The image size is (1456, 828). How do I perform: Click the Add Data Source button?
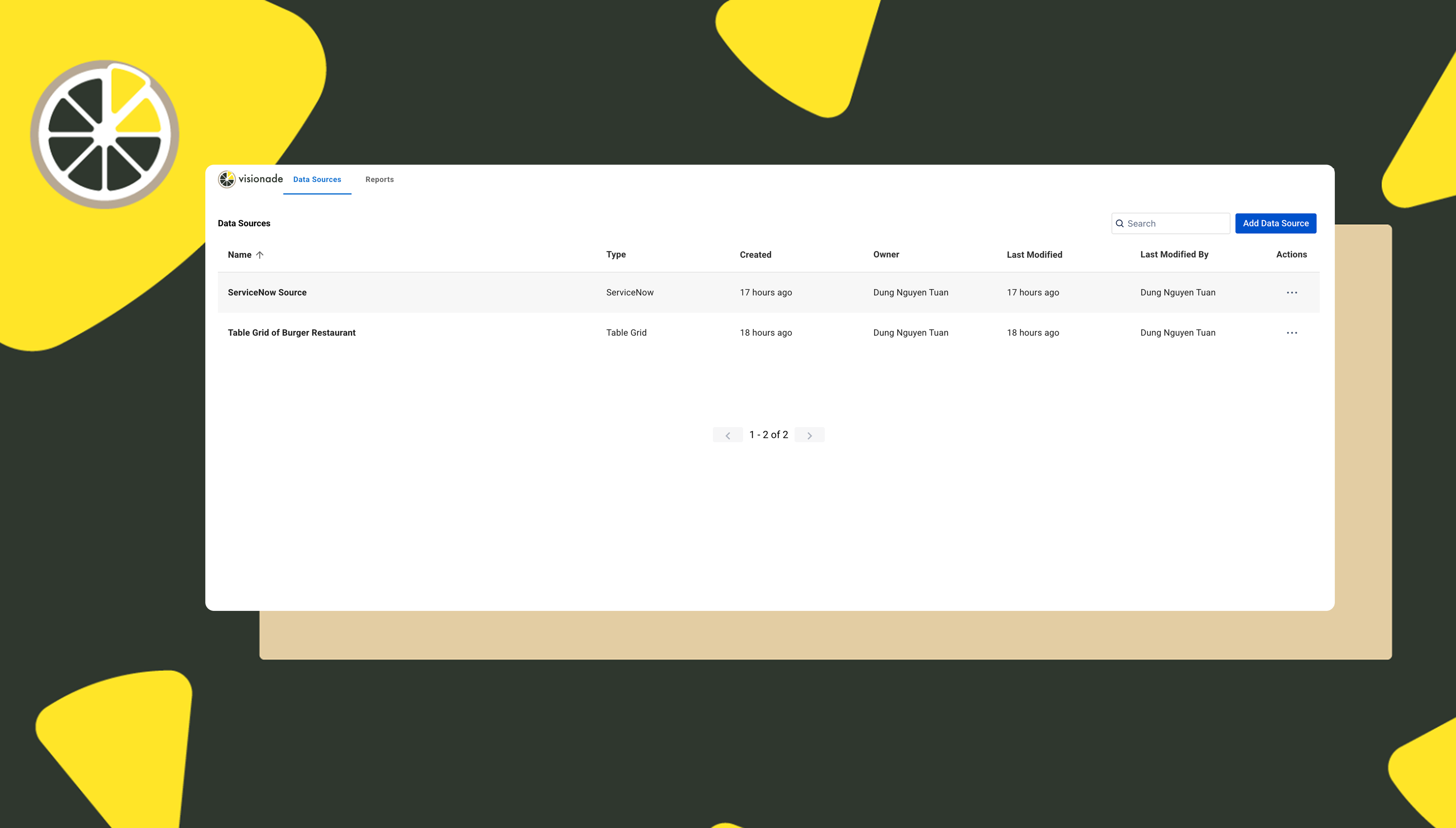[x=1275, y=224]
